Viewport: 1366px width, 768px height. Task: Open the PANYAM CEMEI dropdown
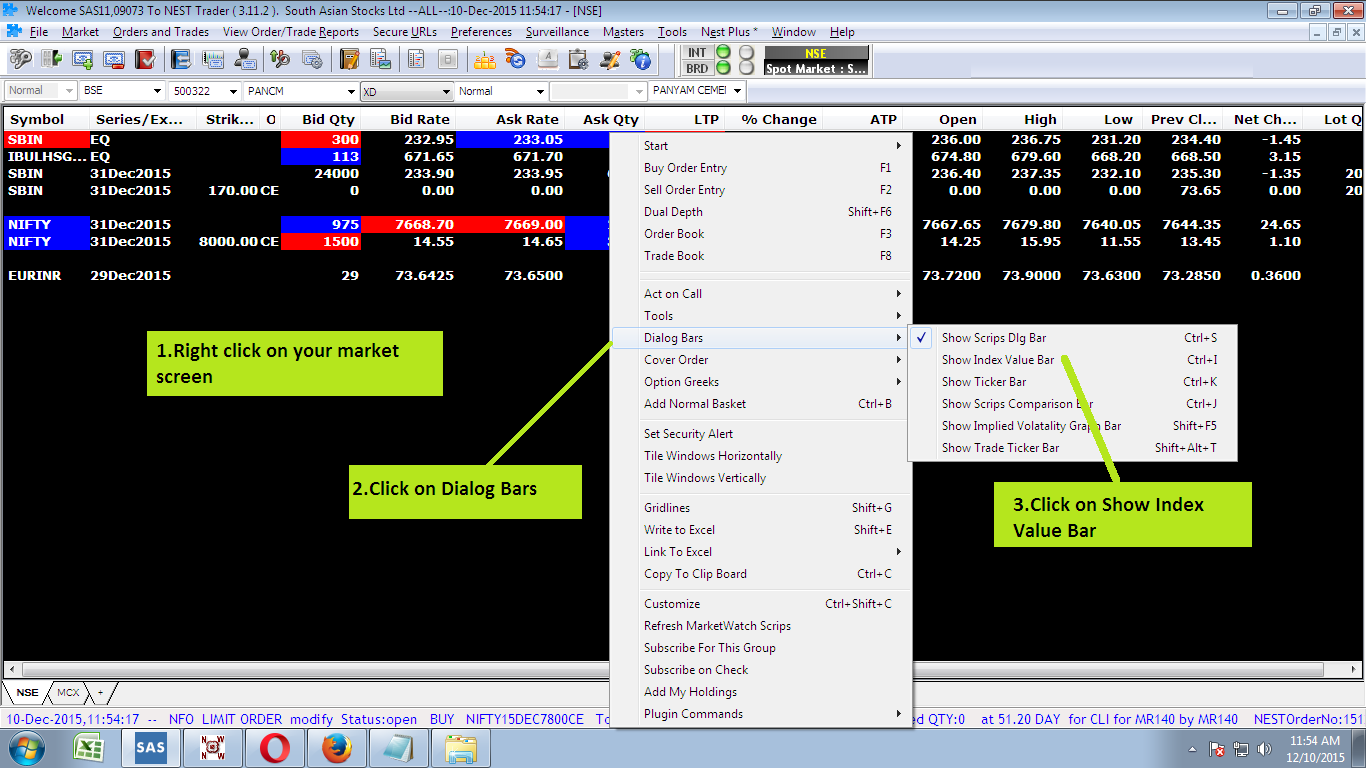coord(737,91)
